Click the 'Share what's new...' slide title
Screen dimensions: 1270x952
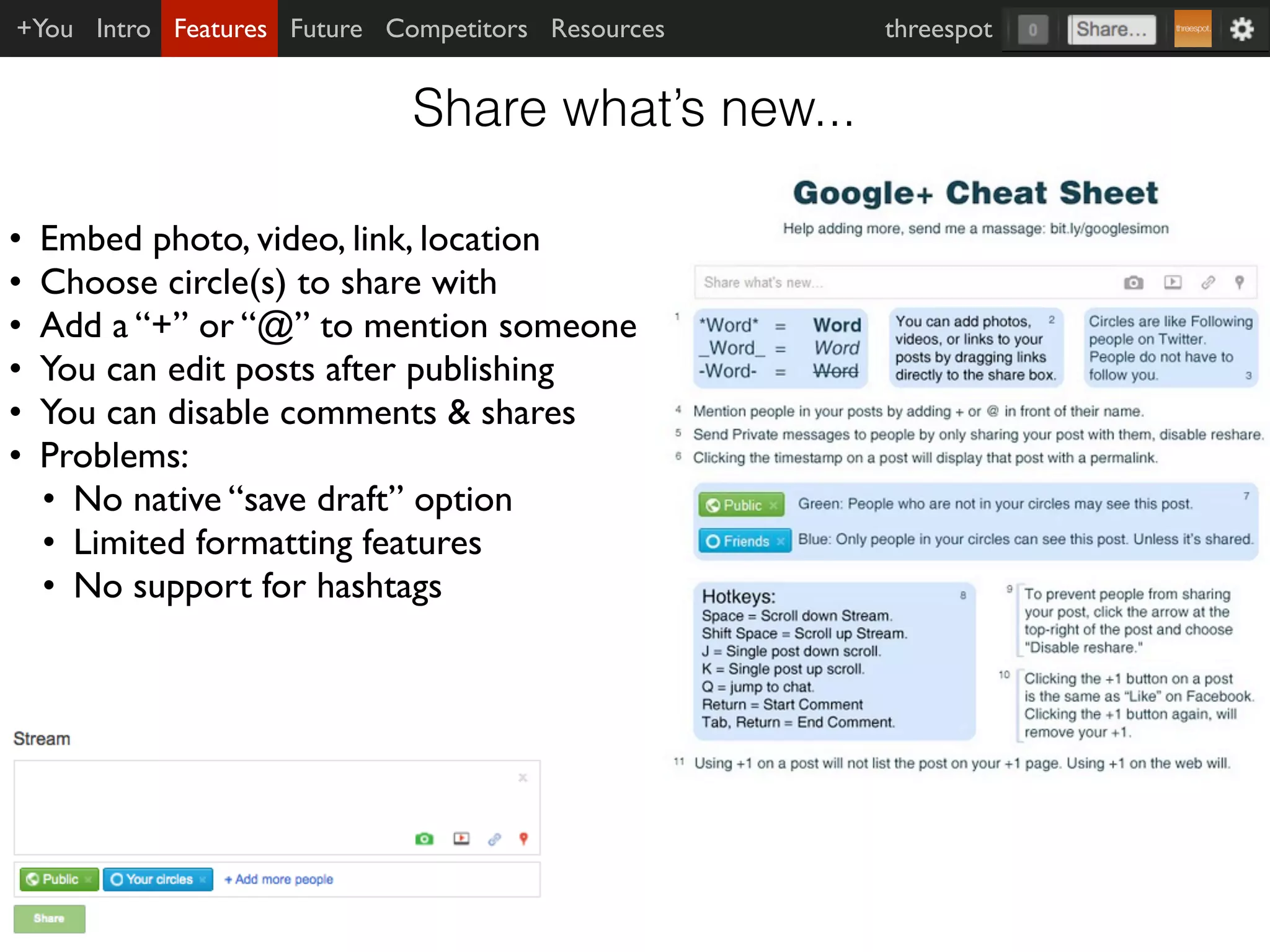click(x=634, y=108)
